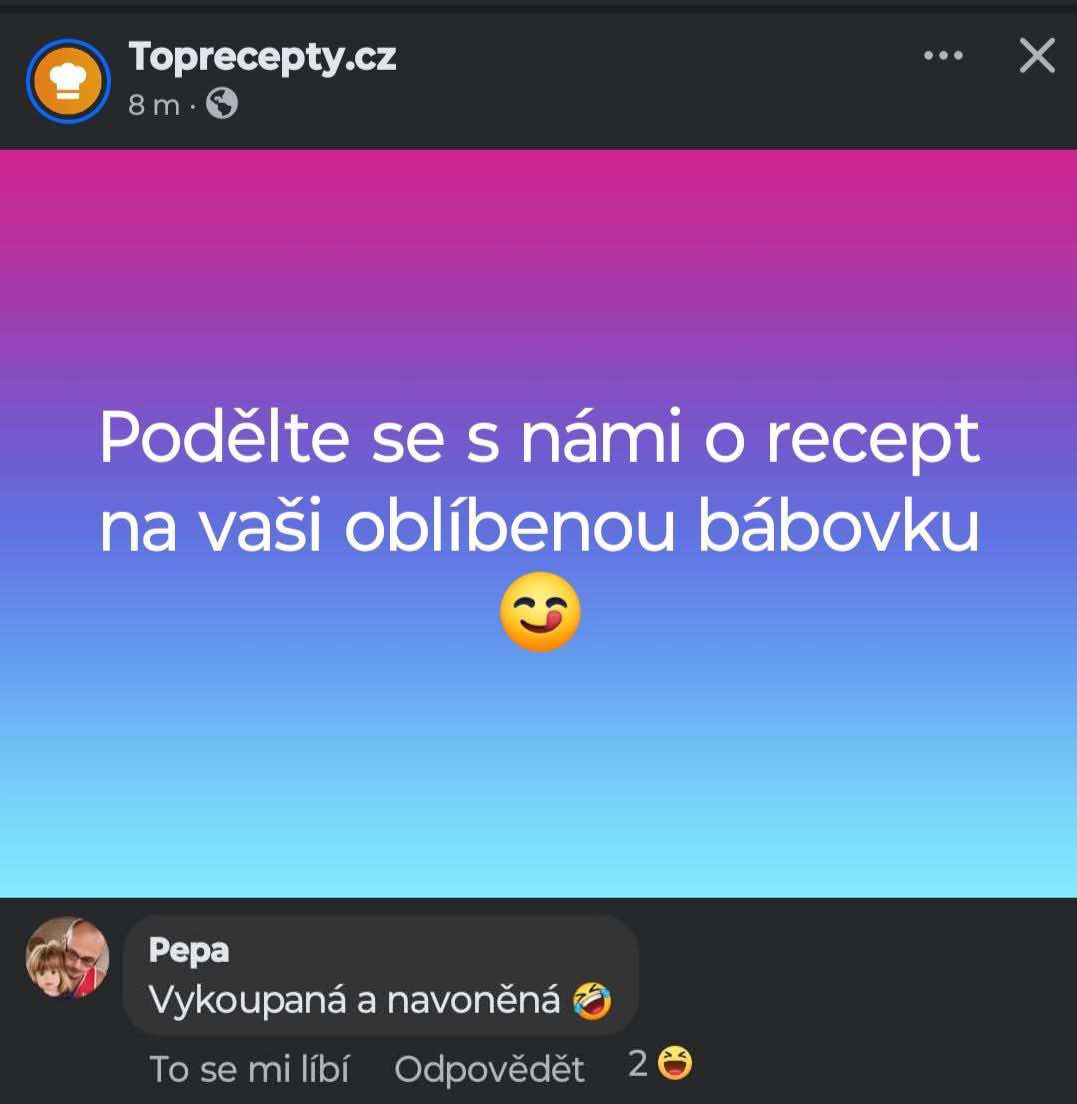Open Pepa's profile photo
The height and width of the screenshot is (1104, 1077).
pyautogui.click(x=68, y=958)
